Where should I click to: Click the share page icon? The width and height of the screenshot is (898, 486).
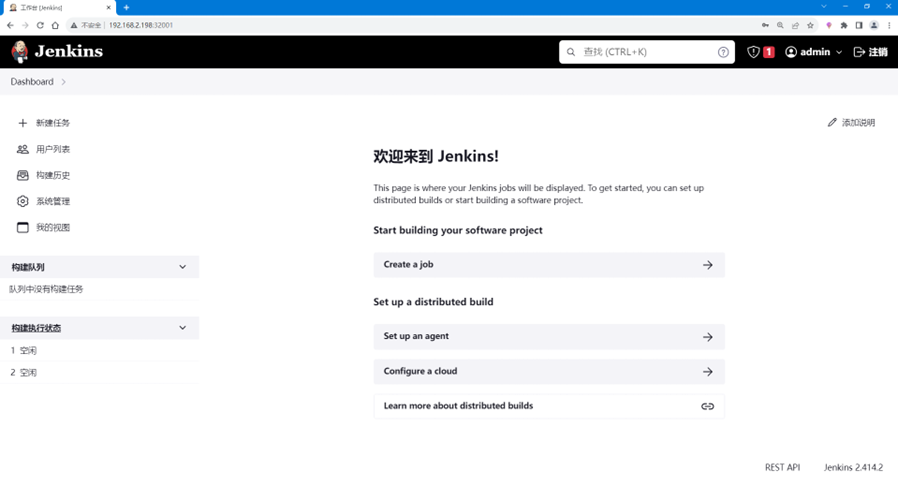(795, 25)
